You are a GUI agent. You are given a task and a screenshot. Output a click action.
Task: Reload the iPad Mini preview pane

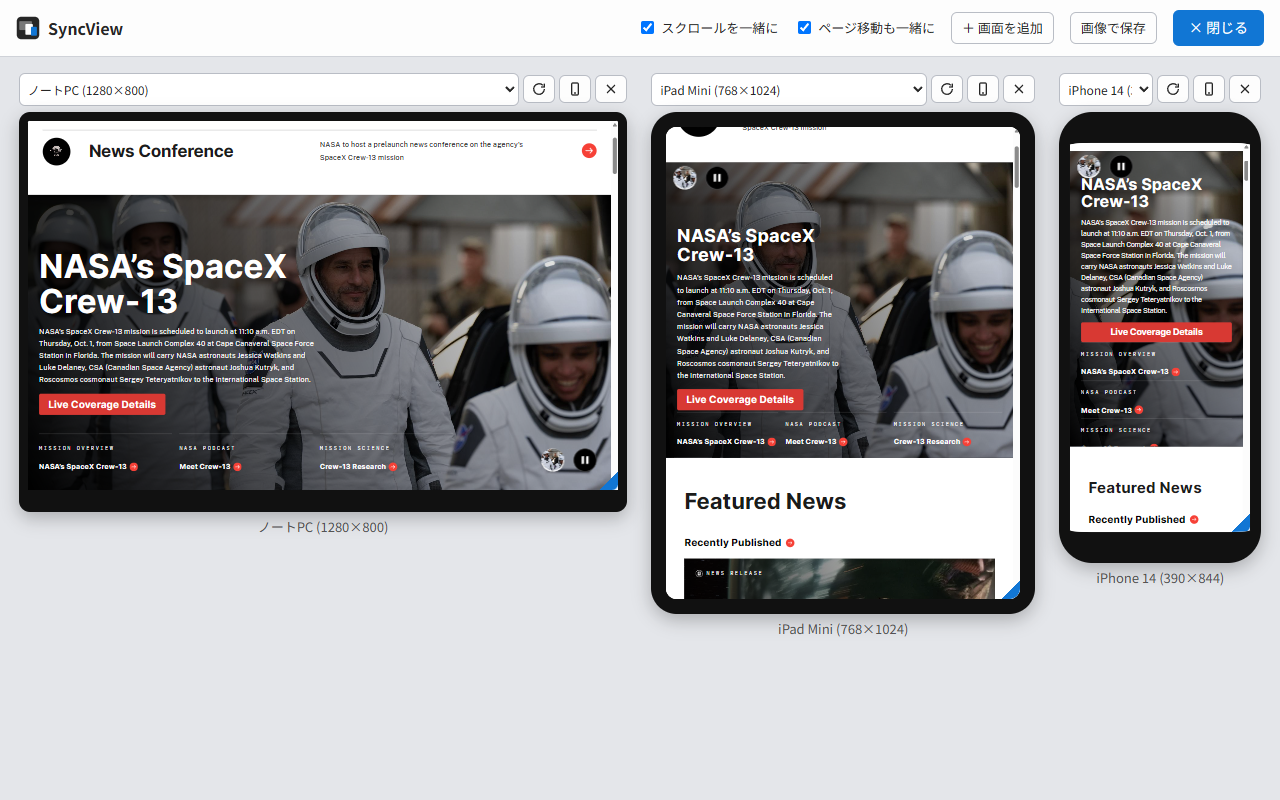(946, 89)
